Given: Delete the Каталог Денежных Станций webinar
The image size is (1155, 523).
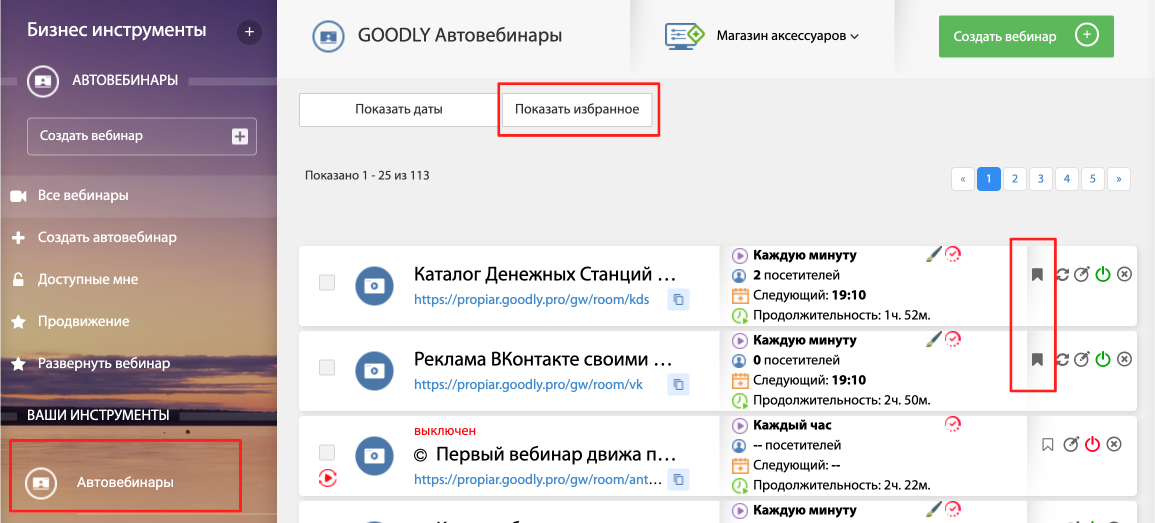Looking at the screenshot, I should coord(1124,275).
